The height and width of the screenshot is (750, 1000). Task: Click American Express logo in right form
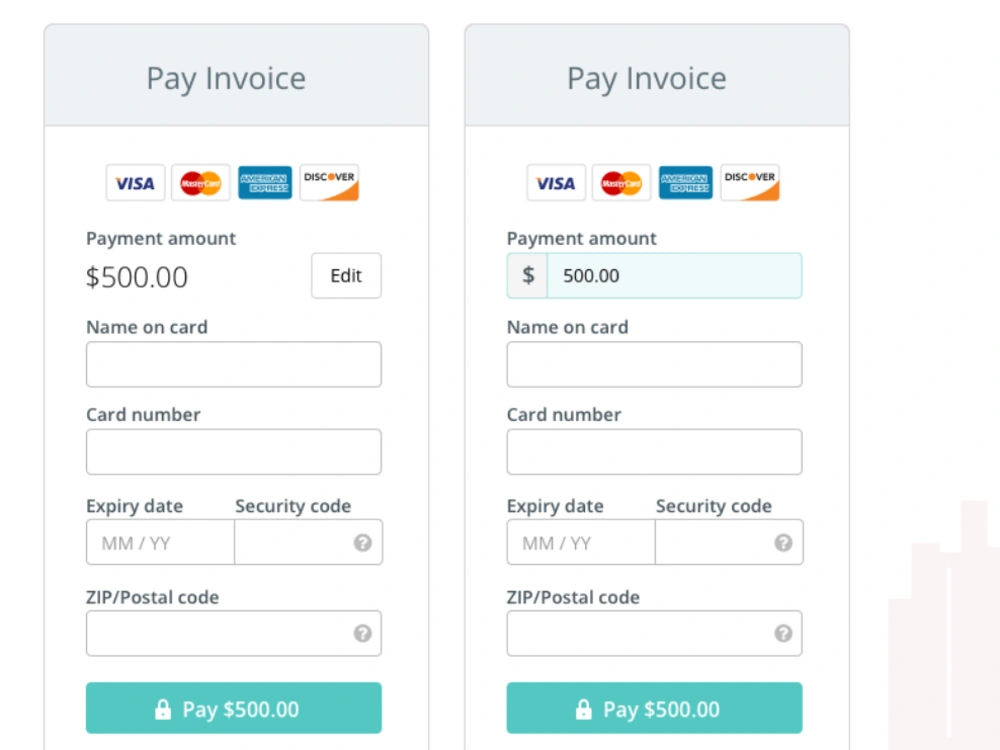(686, 183)
